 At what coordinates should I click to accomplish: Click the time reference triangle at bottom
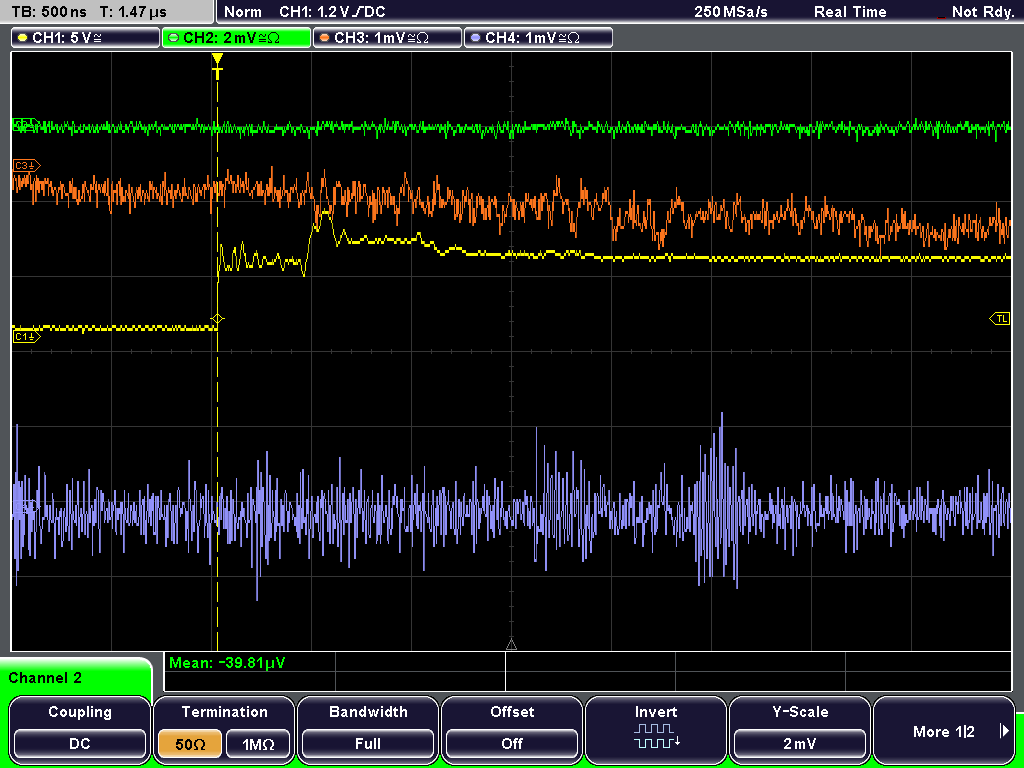511,645
